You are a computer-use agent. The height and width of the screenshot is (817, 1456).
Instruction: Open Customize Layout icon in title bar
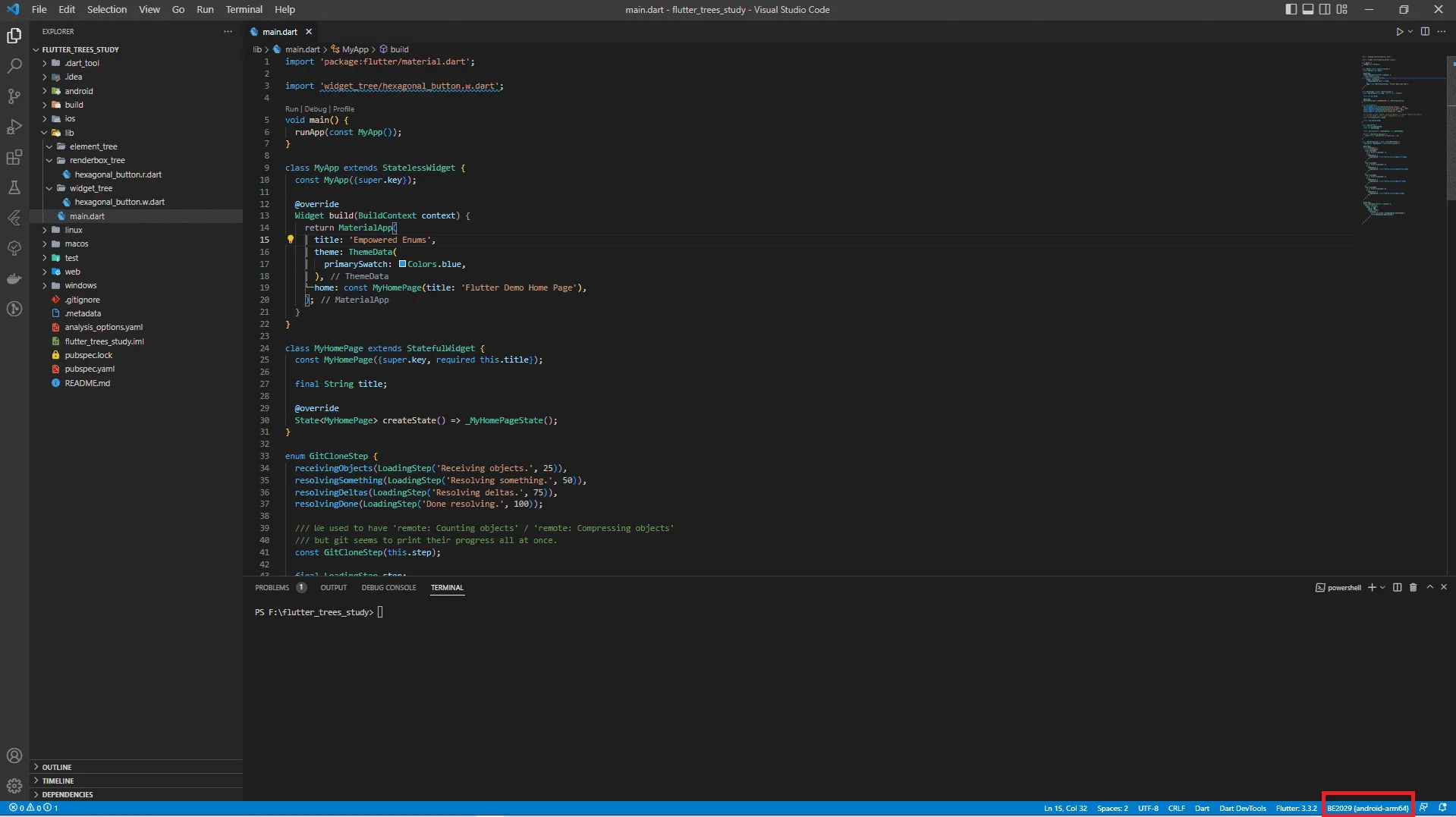[x=1342, y=10]
